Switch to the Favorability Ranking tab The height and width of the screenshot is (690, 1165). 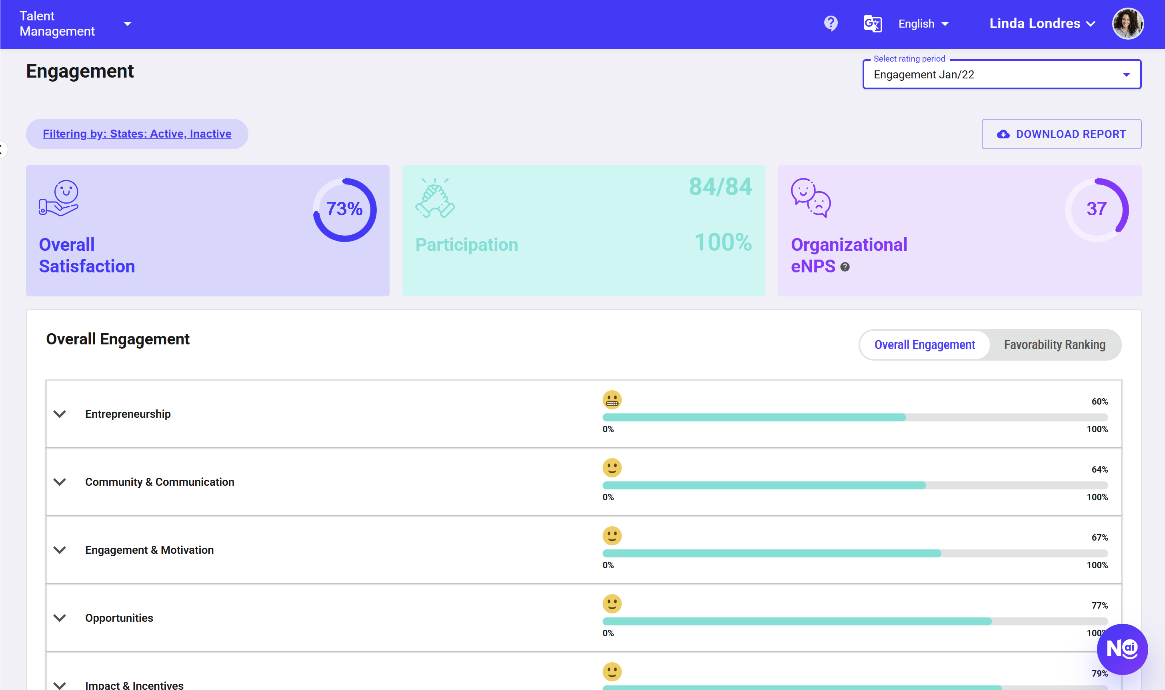pos(1054,345)
